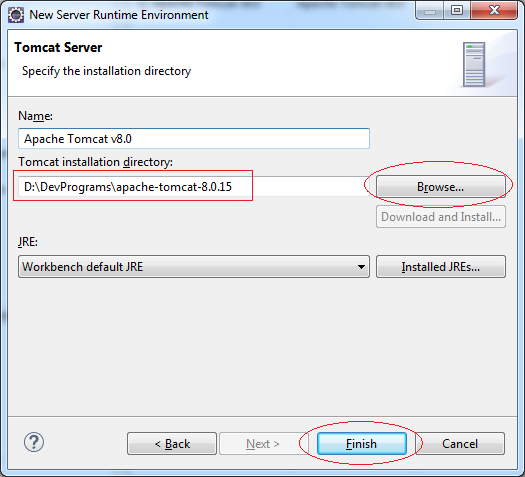
Task: Open the Workbench default JRE combo box
Action: tap(194, 267)
